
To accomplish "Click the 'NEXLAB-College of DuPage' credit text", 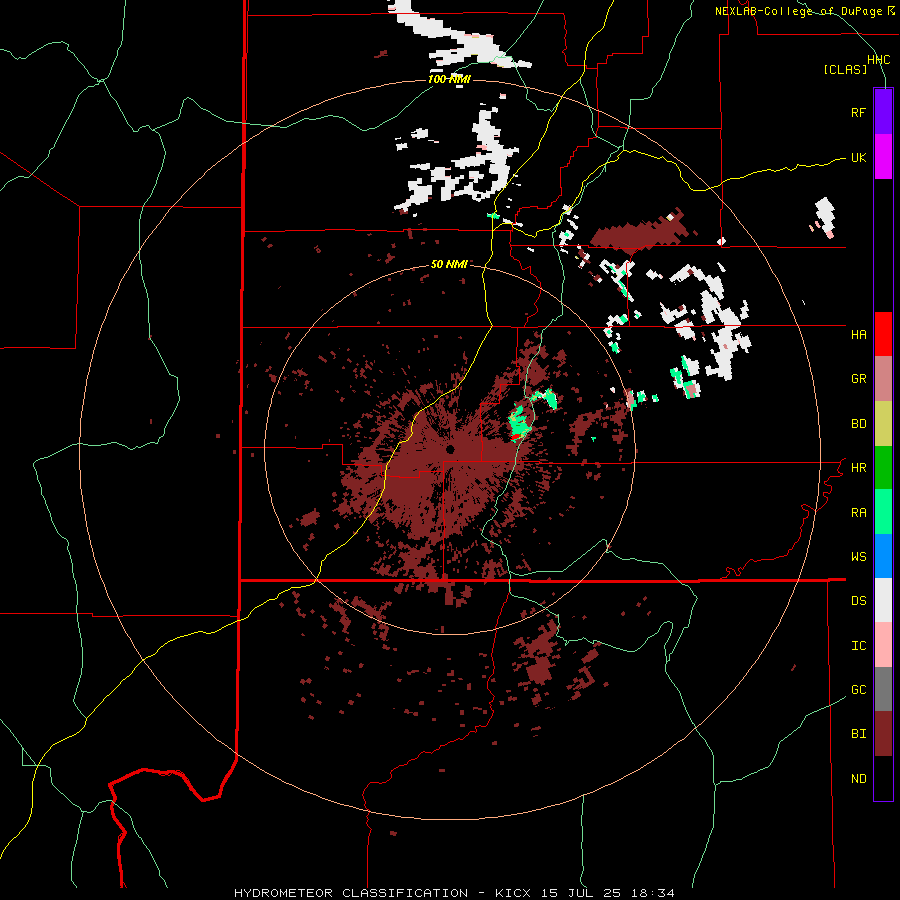I will coord(798,11).
